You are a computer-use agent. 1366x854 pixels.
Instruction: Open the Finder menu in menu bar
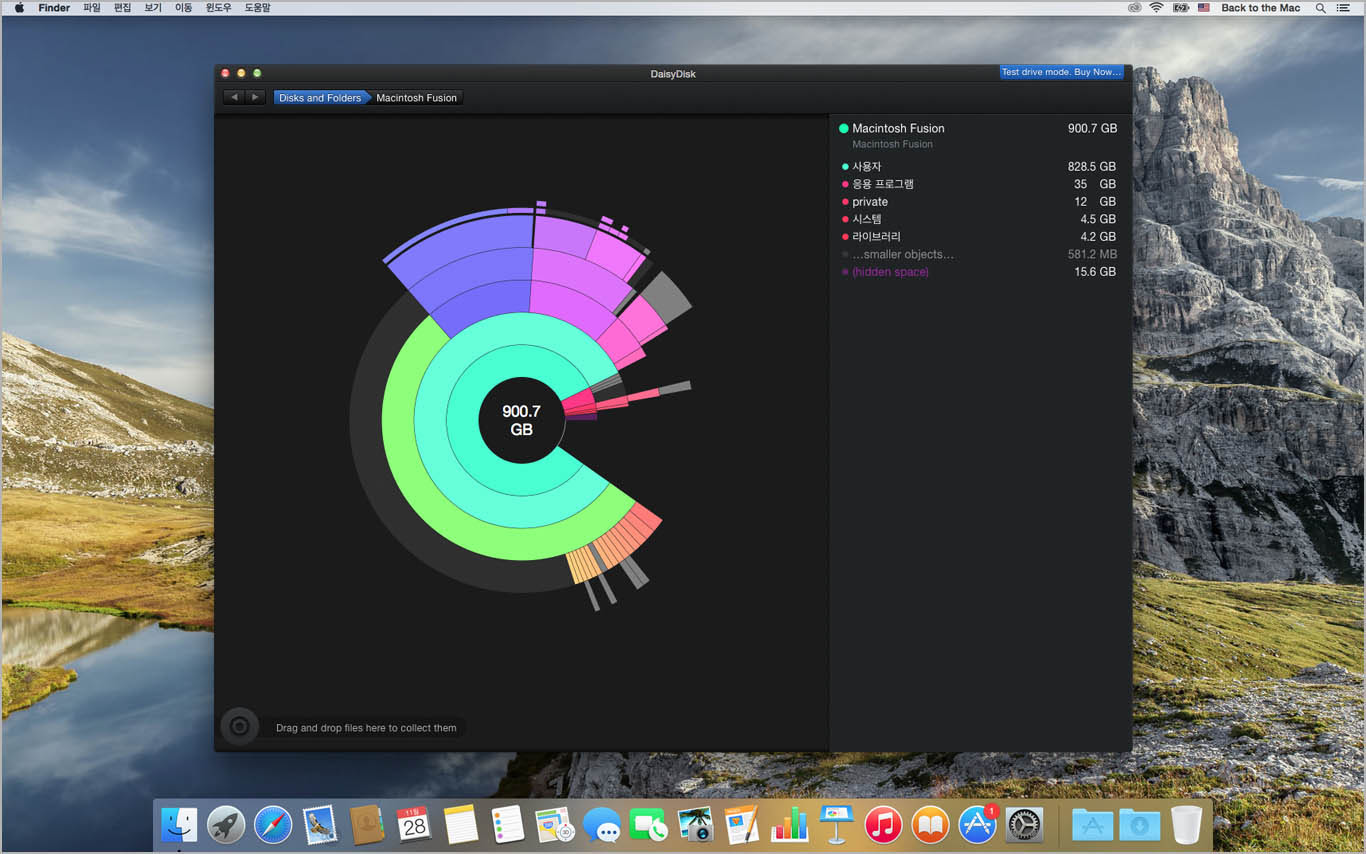pos(54,8)
